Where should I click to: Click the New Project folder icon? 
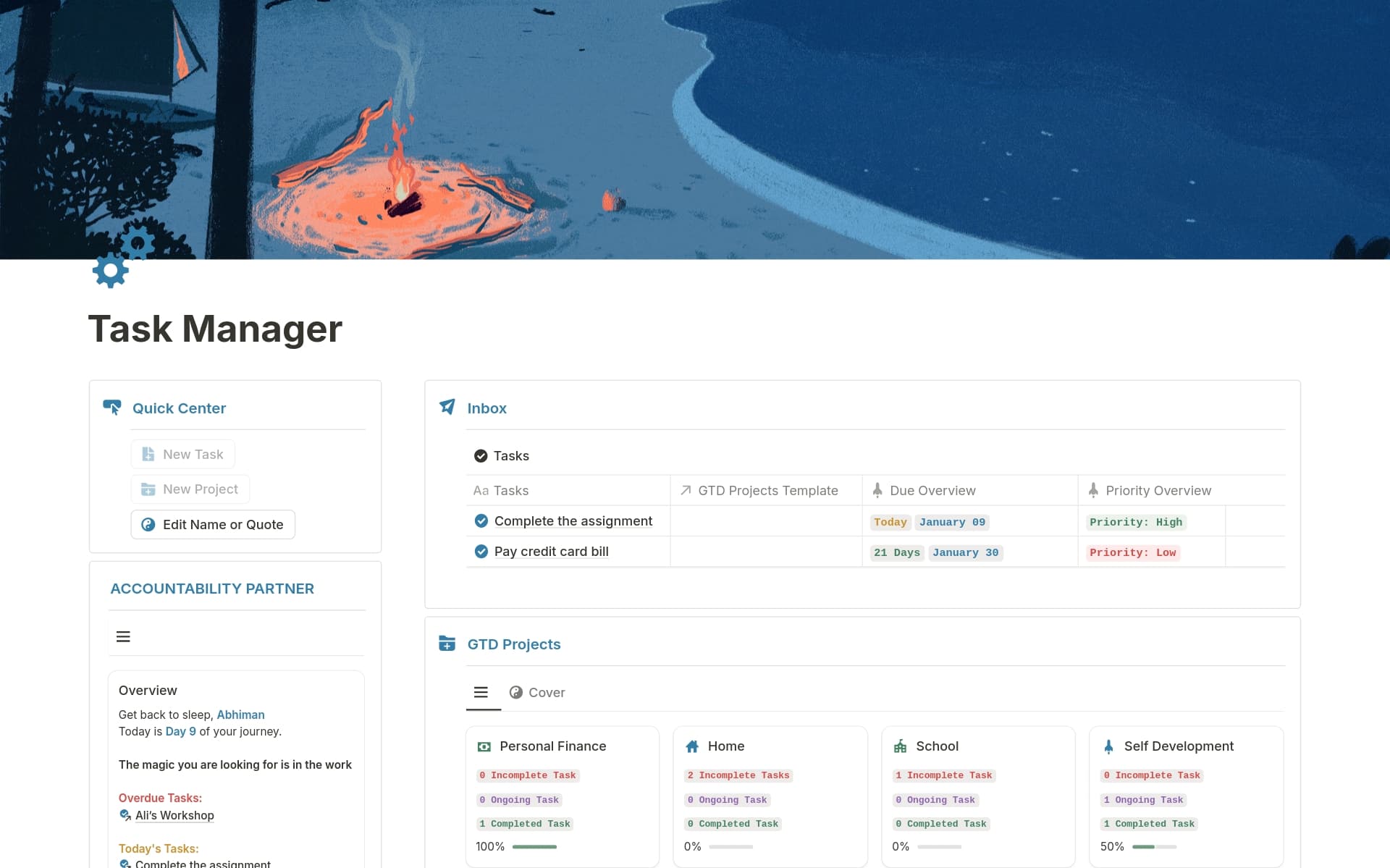148,489
